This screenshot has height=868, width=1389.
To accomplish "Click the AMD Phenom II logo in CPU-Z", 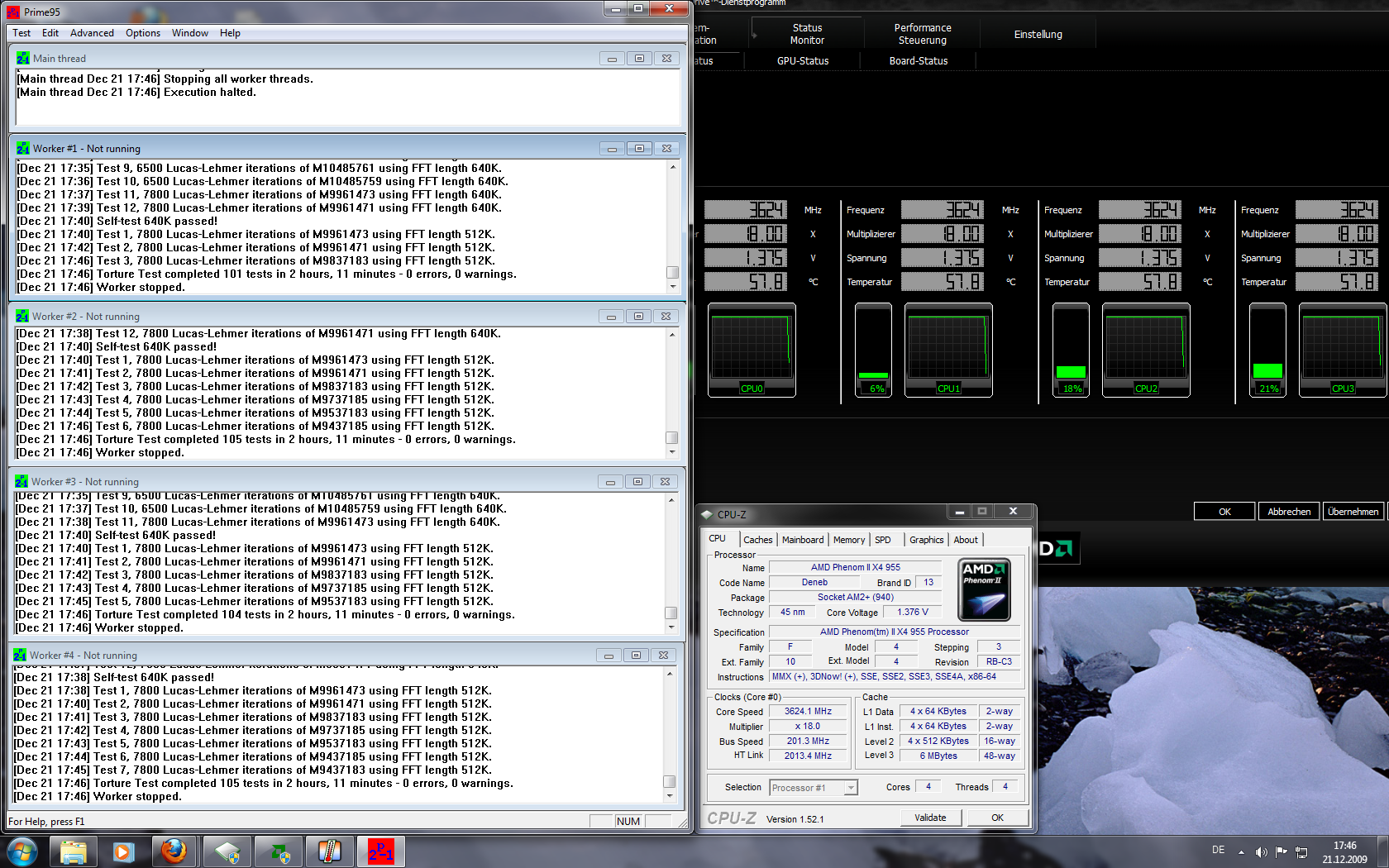I will (x=984, y=589).
